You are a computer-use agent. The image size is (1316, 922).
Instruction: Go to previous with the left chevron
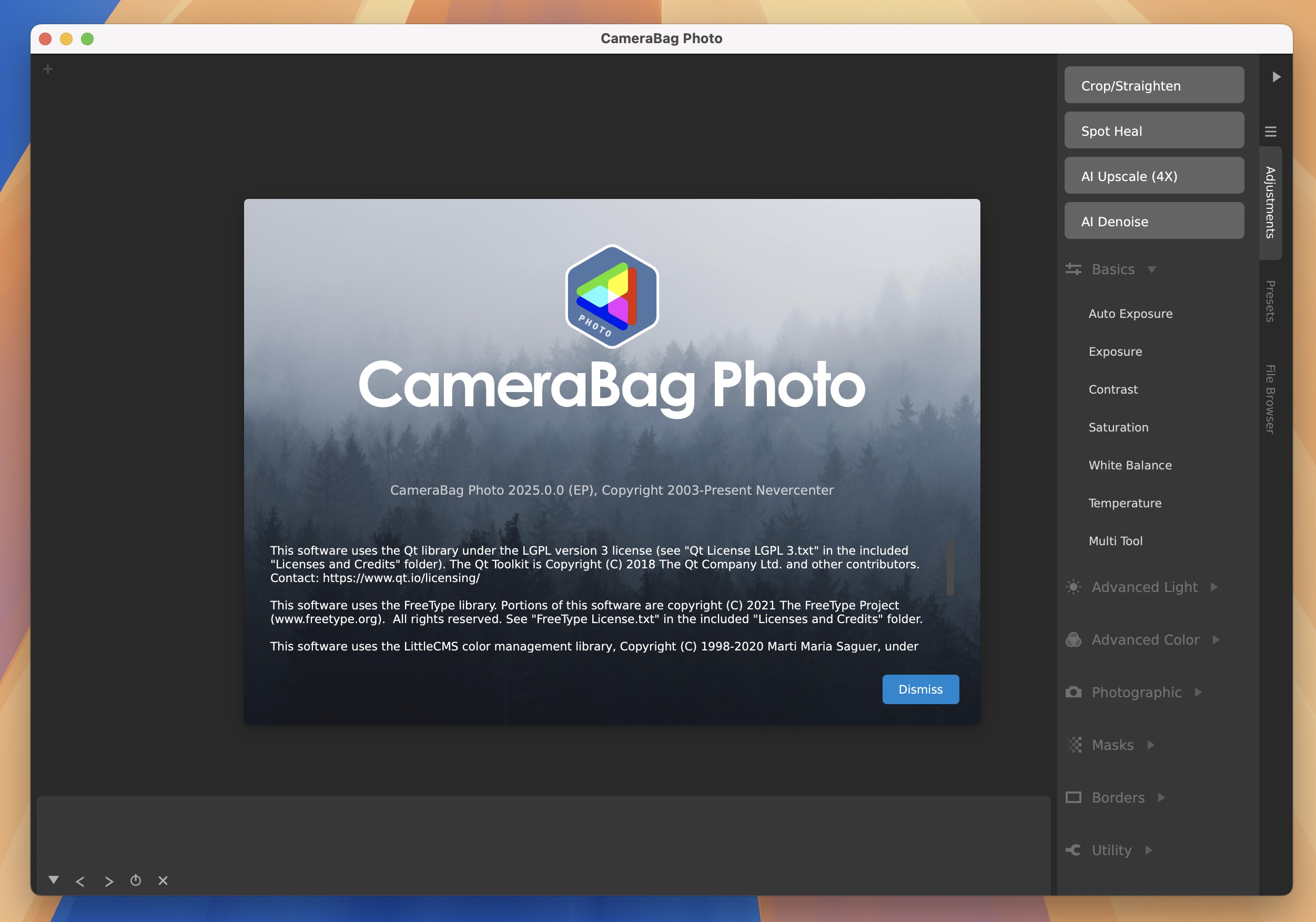click(x=80, y=881)
